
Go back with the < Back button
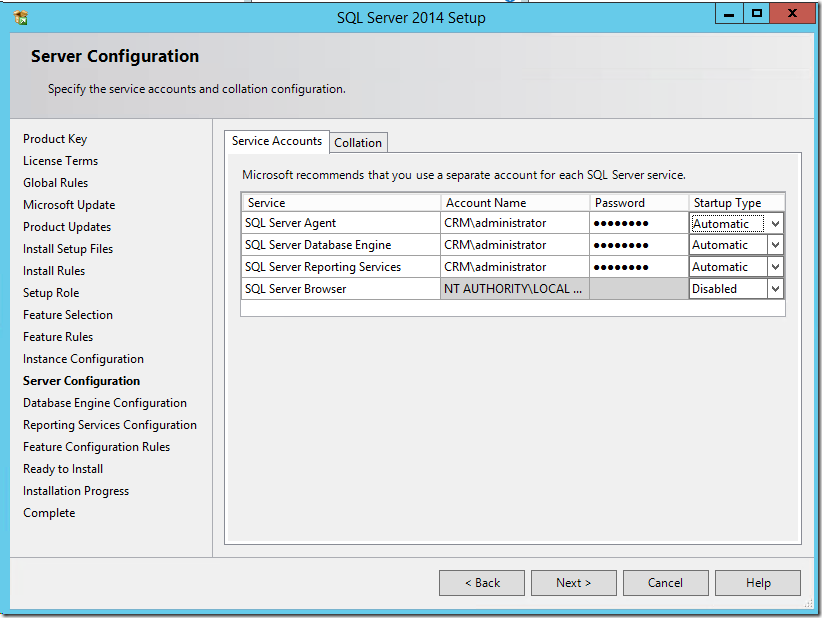coord(482,583)
